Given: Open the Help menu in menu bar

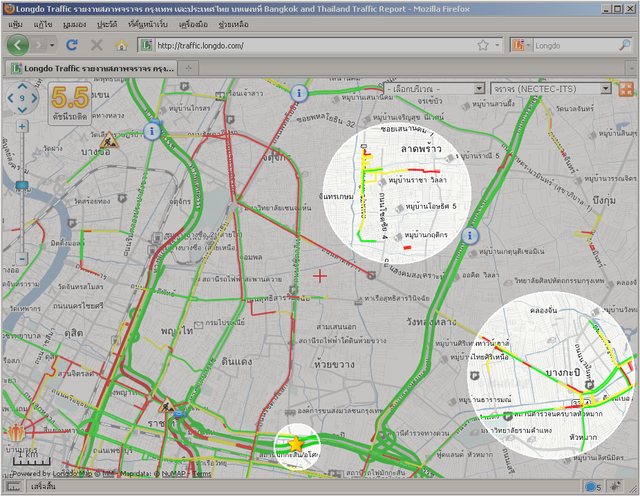Looking at the screenshot, I should [x=233, y=24].
